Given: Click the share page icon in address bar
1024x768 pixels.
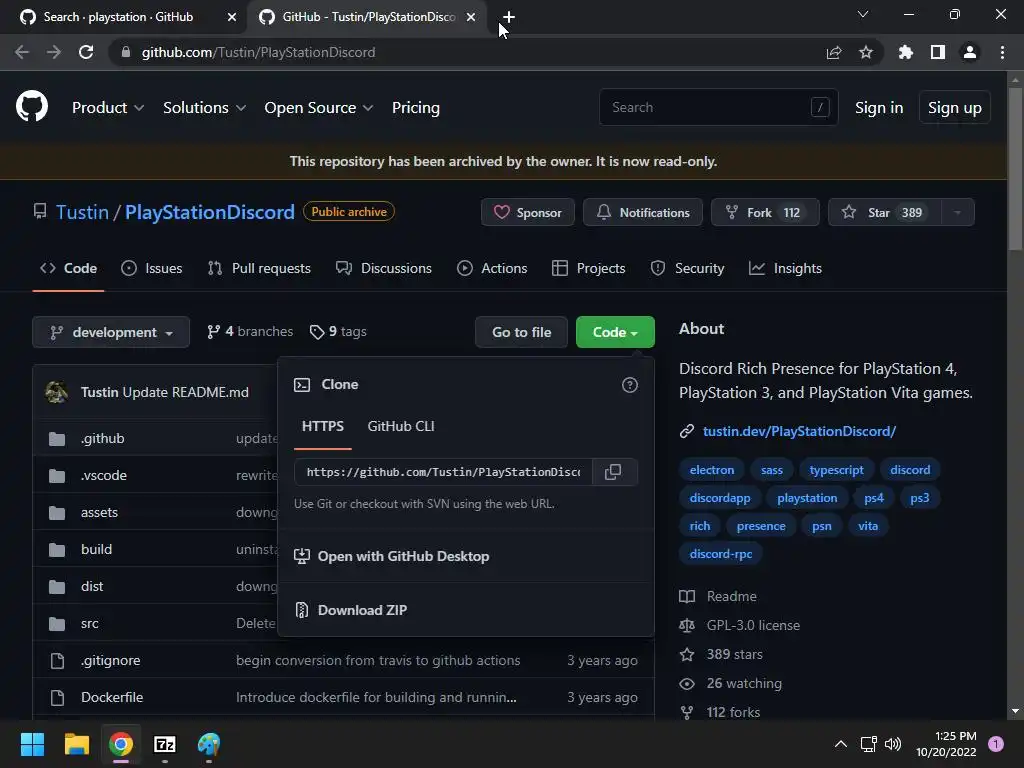Looking at the screenshot, I should pyautogui.click(x=834, y=52).
